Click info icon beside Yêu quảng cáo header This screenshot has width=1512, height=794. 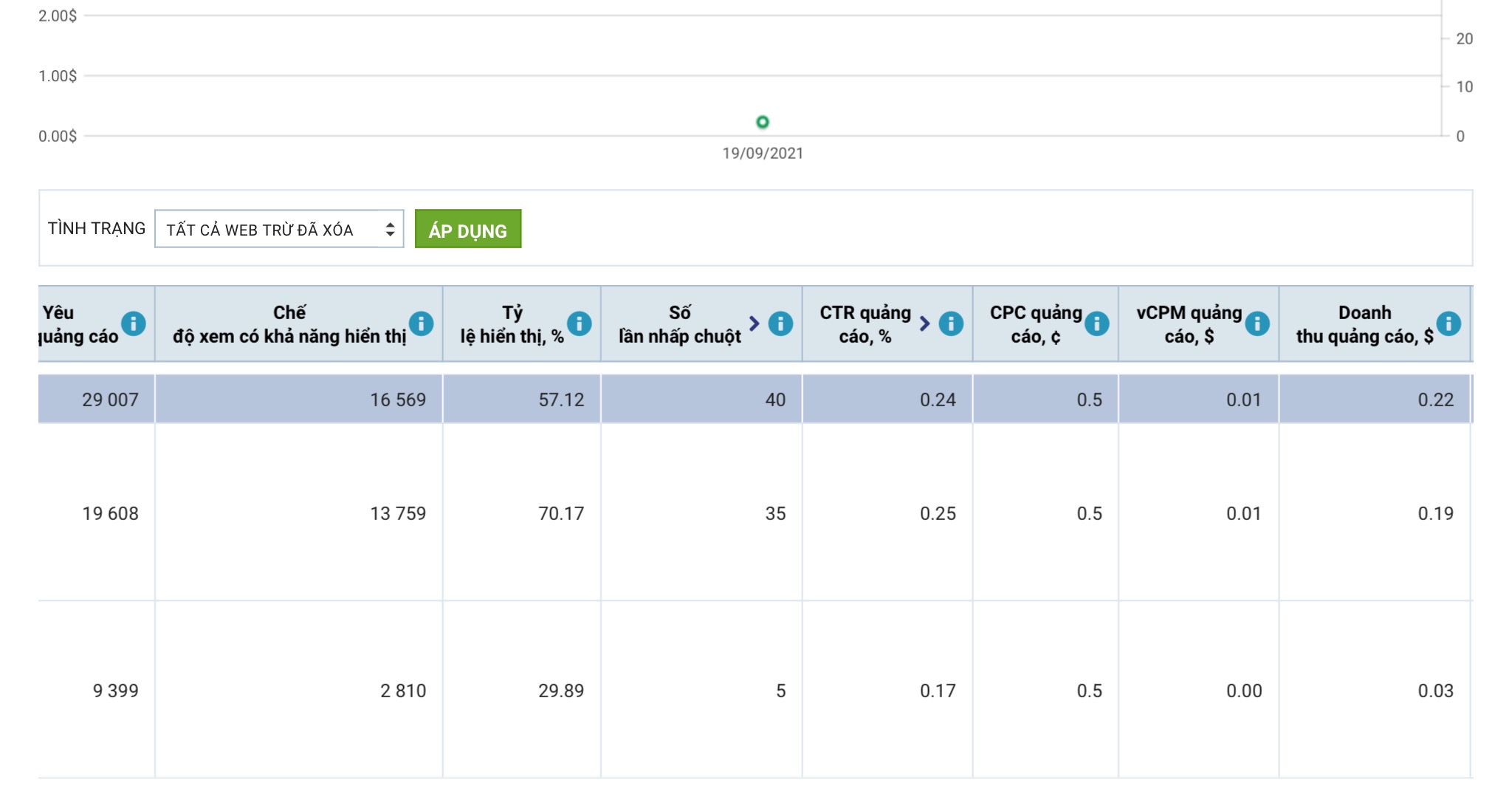(x=134, y=324)
